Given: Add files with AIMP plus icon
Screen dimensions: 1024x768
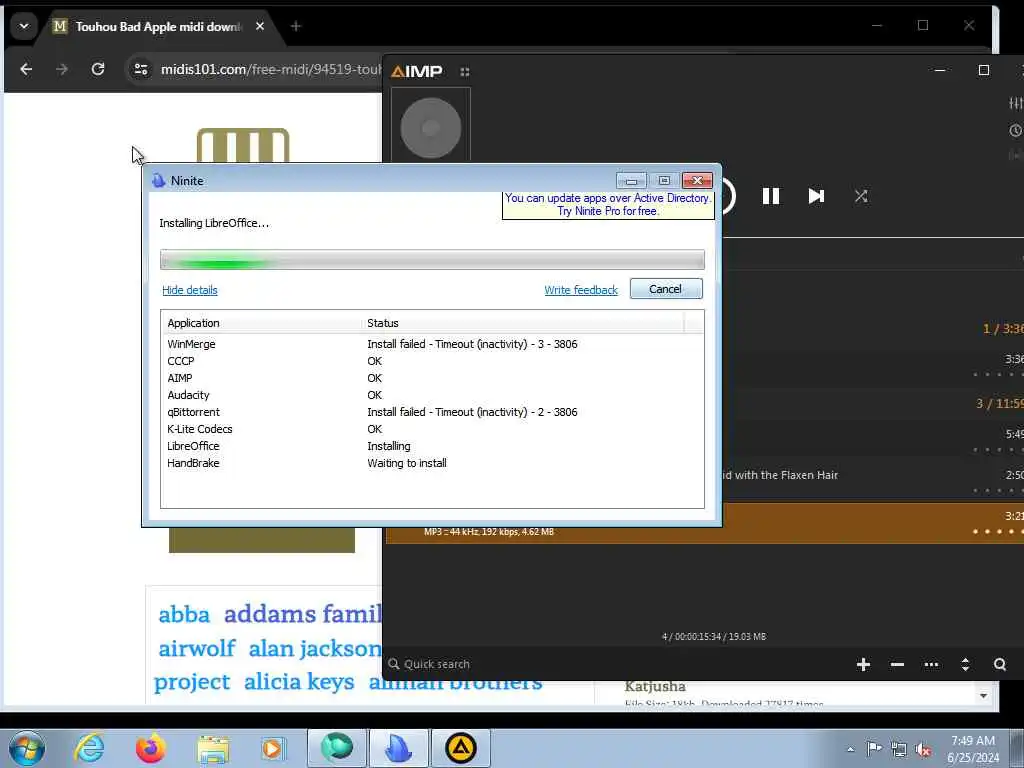Looking at the screenshot, I should point(863,664).
